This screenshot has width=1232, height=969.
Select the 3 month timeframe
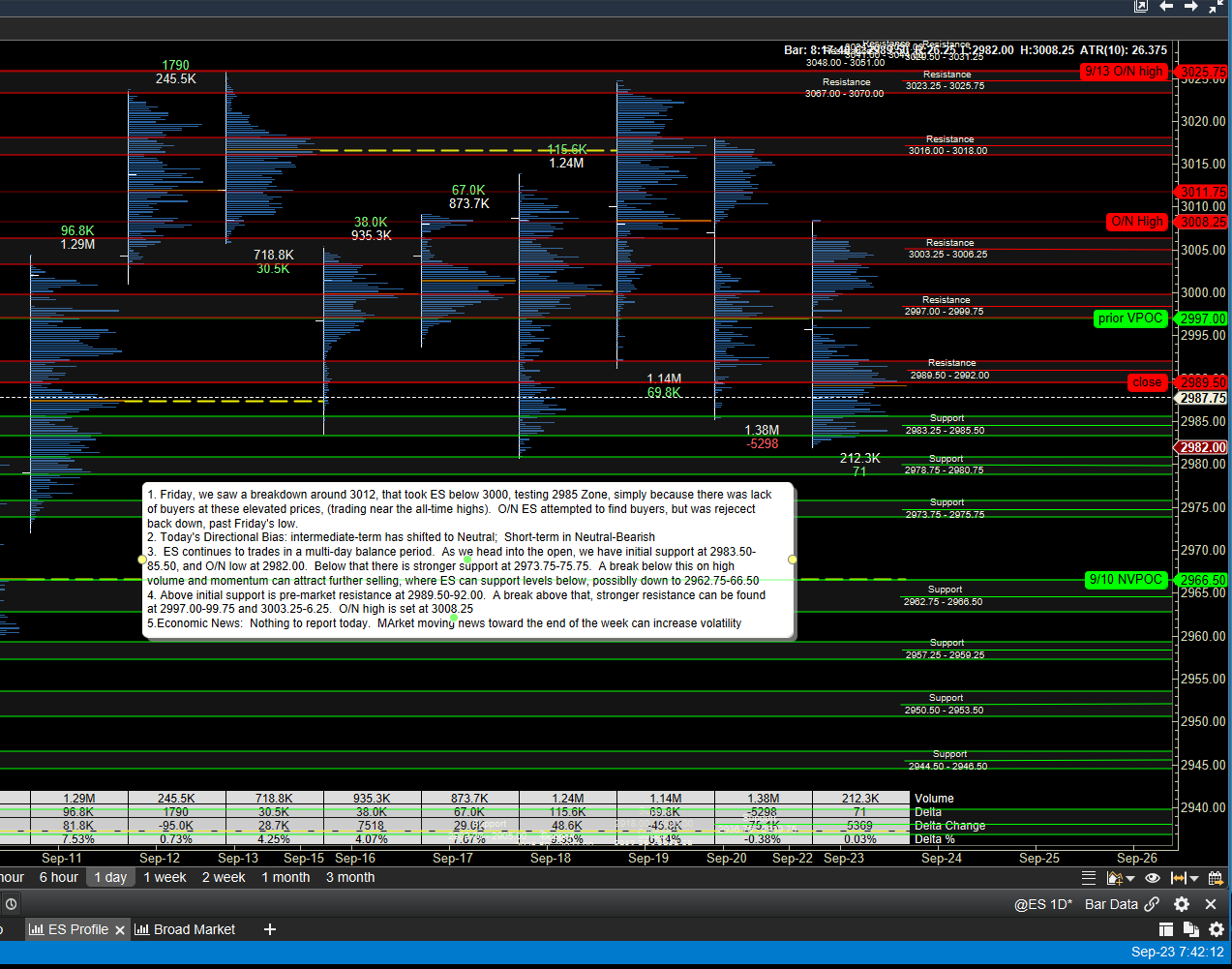(x=350, y=877)
